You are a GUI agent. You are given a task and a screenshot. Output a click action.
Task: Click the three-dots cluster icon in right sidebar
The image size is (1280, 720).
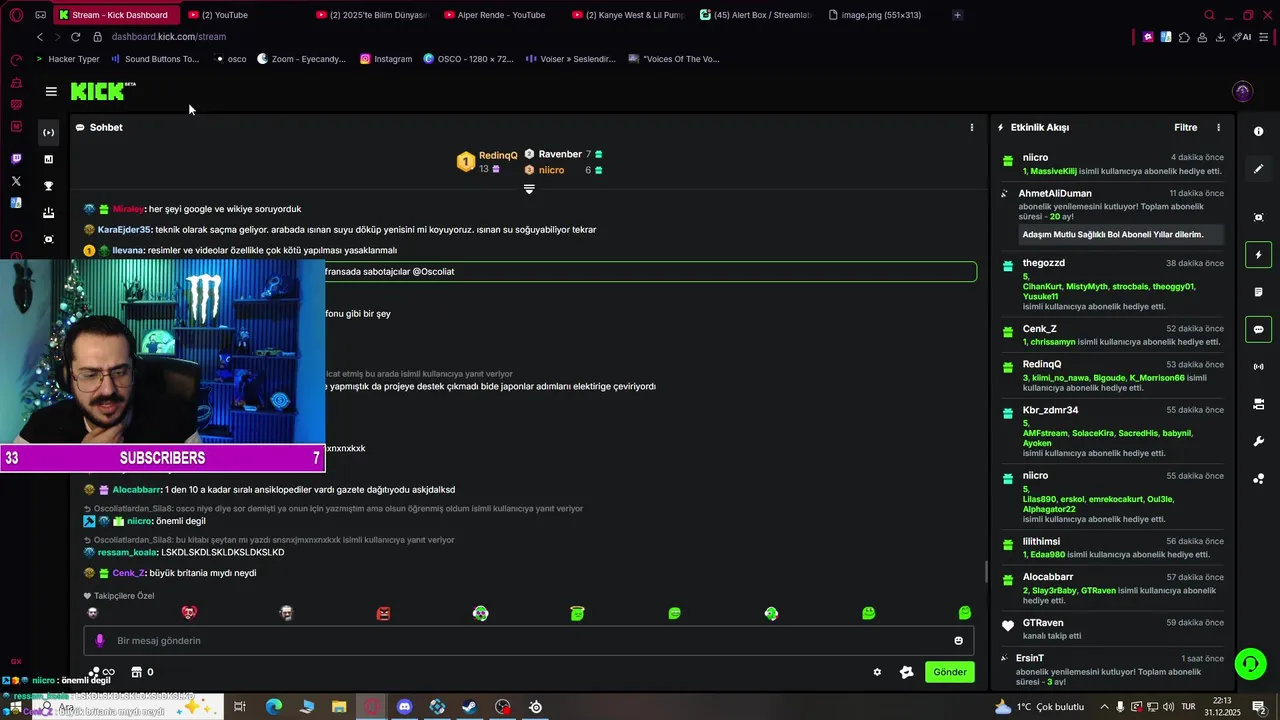(1258, 479)
